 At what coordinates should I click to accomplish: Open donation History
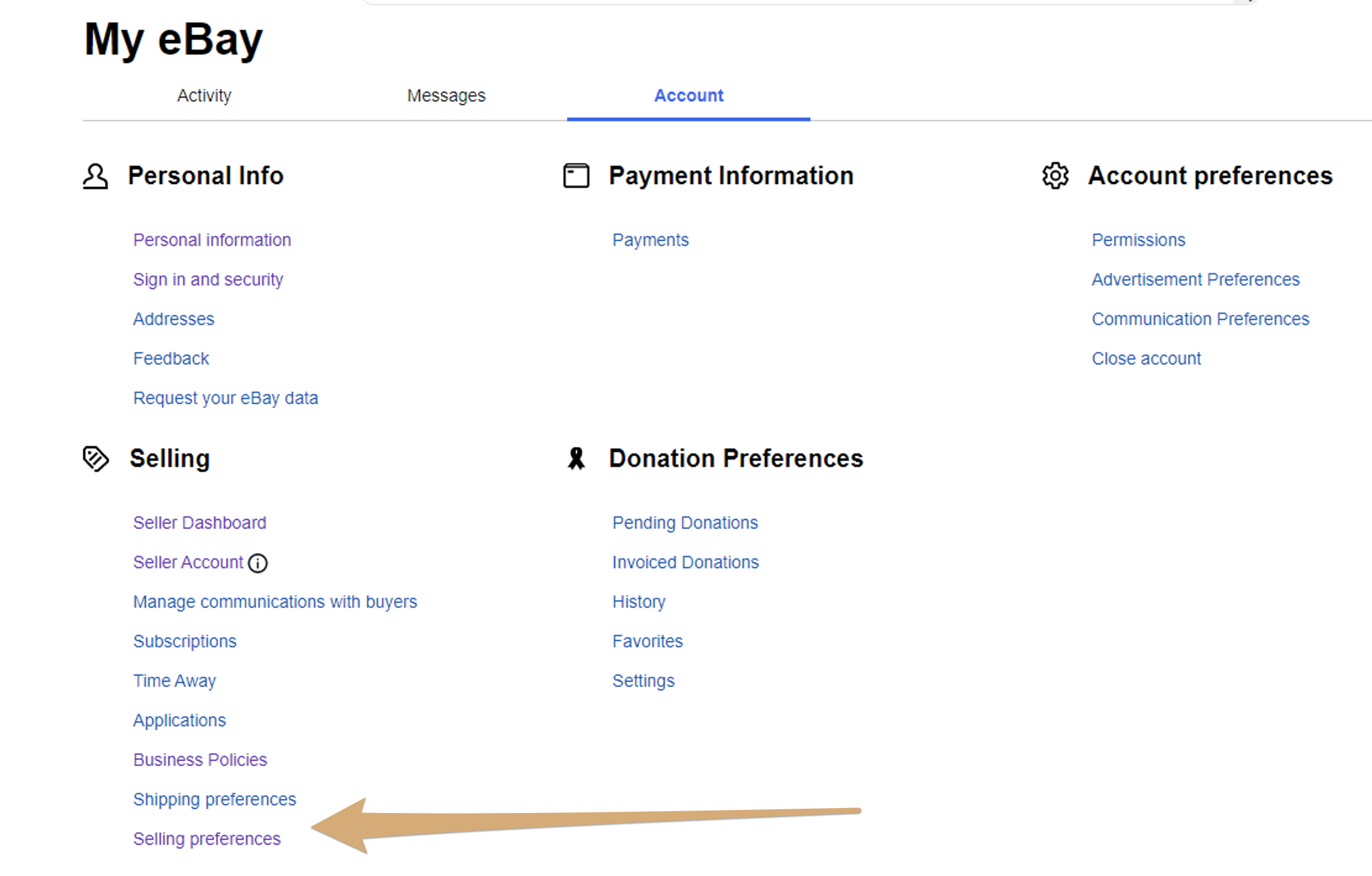tap(639, 602)
